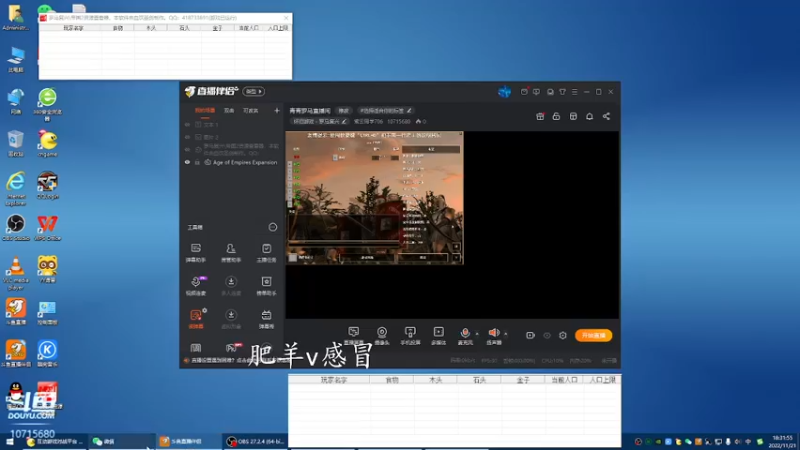Viewport: 800px width, 450px height.
Task: Expand the mode pill beside 直播伴侣 logo
Action: pyautogui.click(x=254, y=92)
